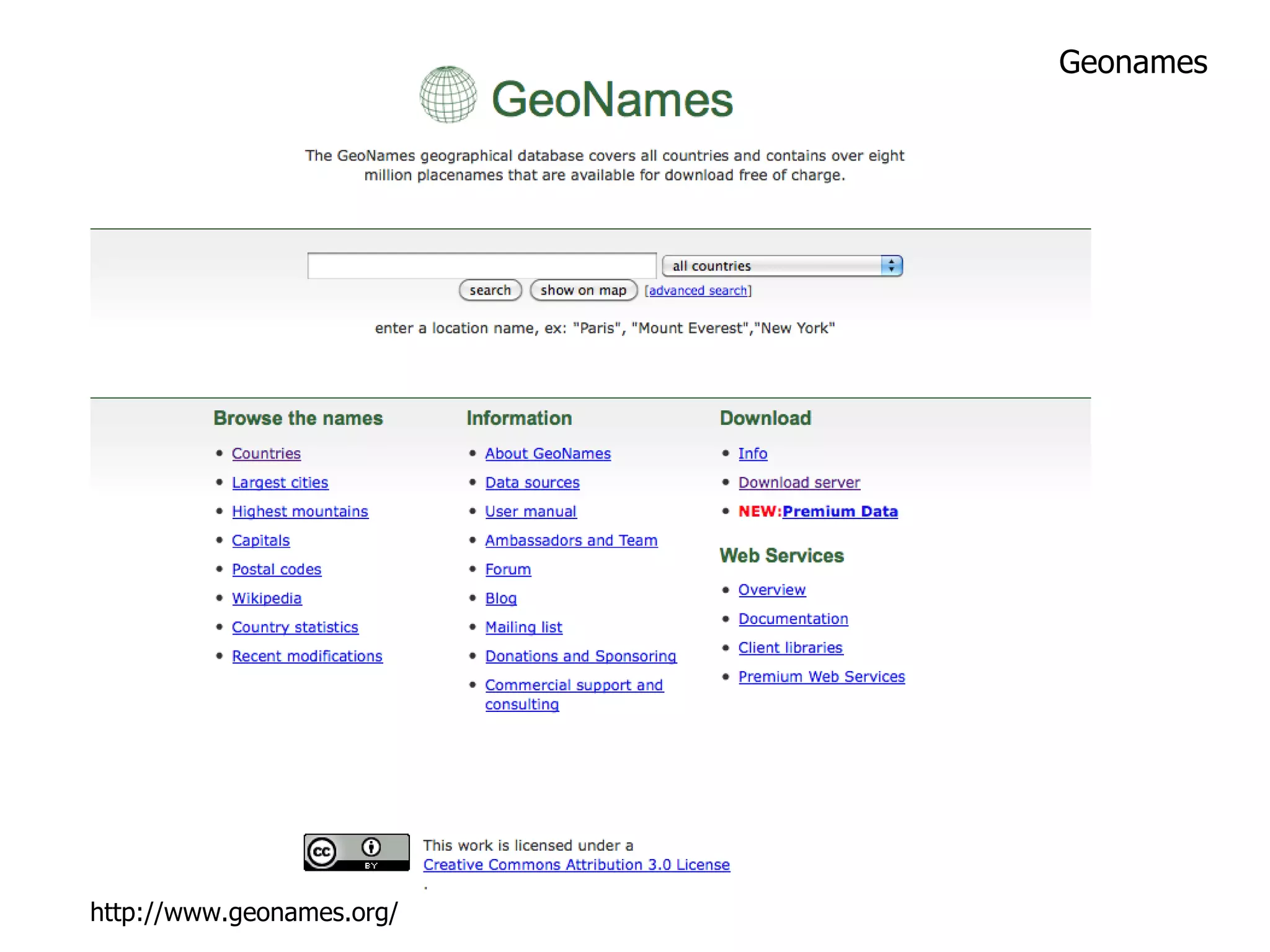Open Client libraries link

pyautogui.click(x=790, y=648)
